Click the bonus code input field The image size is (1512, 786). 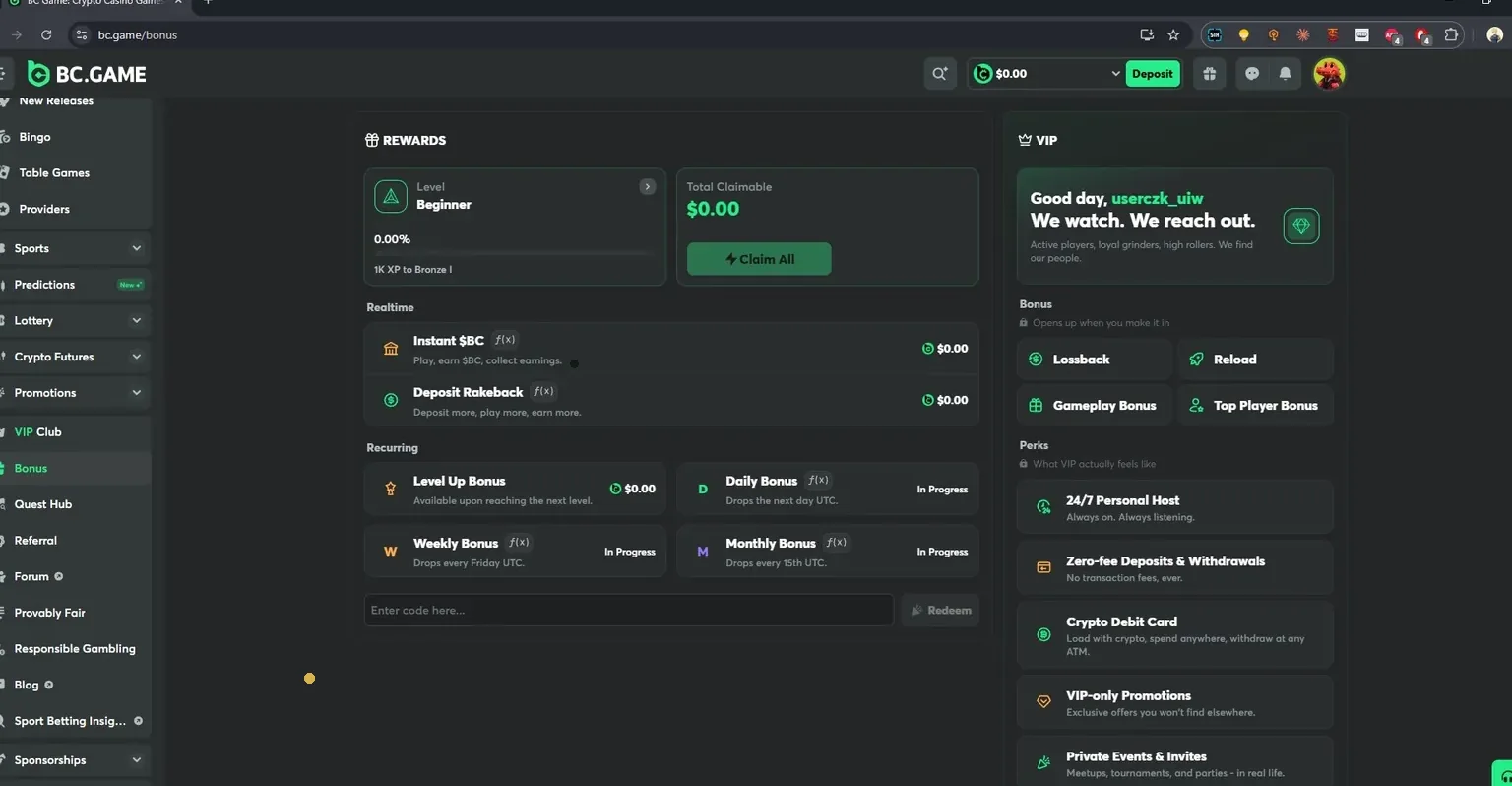629,611
